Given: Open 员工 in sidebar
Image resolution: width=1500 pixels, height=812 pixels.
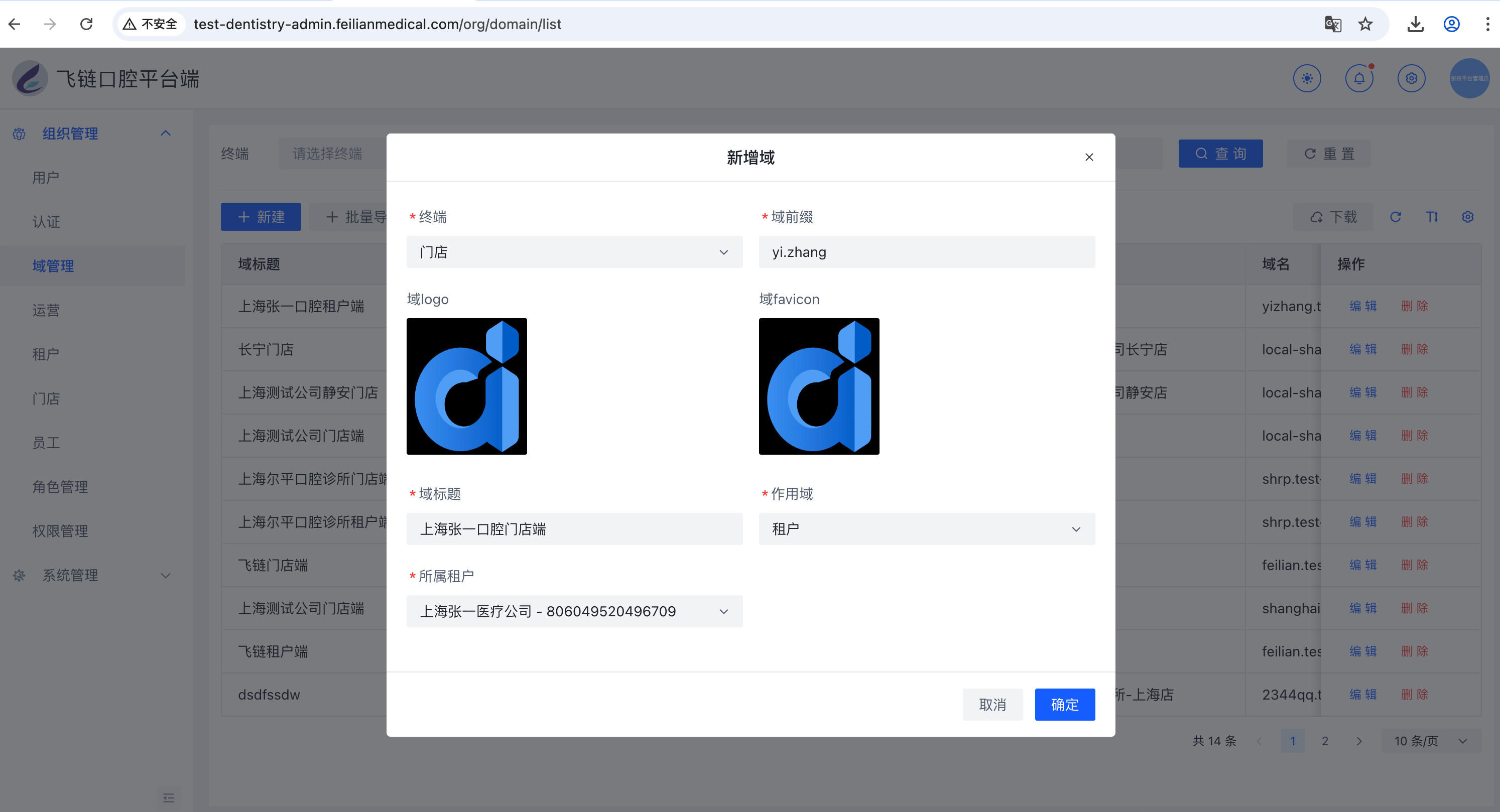Looking at the screenshot, I should point(46,443).
